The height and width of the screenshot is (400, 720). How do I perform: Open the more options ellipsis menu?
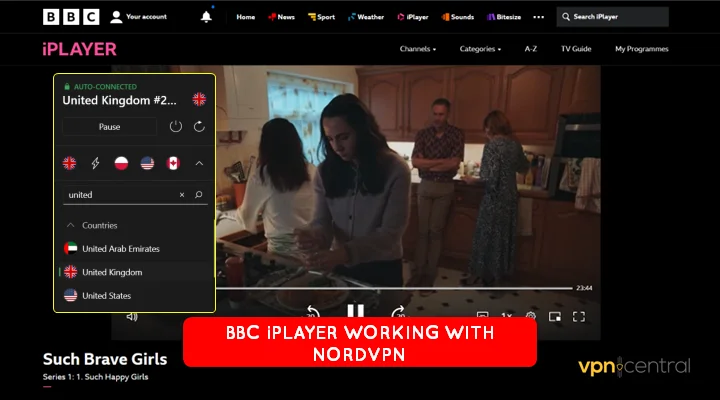(539, 17)
